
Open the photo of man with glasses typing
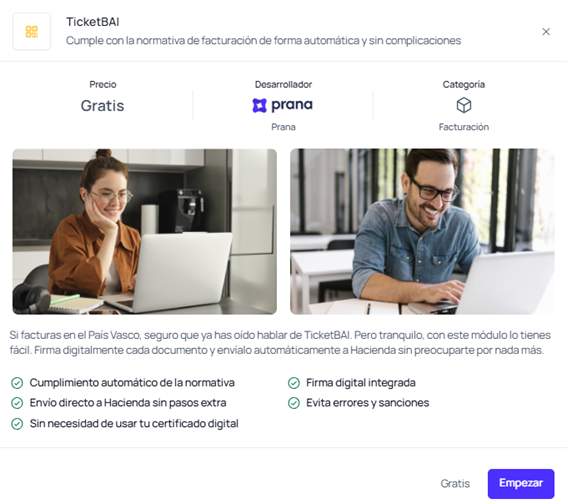coord(422,231)
